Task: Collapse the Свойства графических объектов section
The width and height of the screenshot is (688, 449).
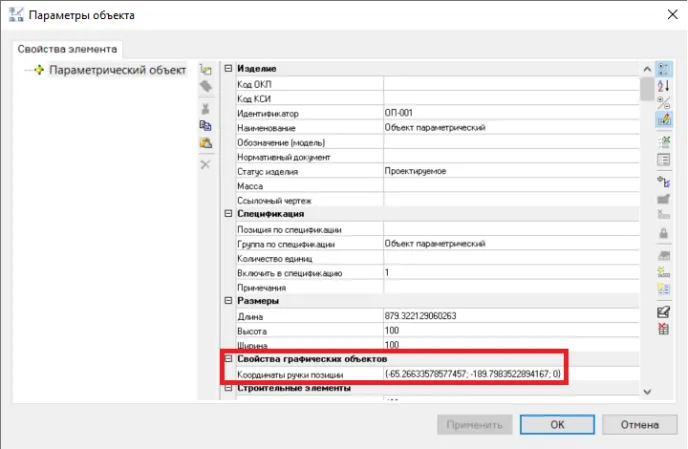Action: tap(228, 359)
